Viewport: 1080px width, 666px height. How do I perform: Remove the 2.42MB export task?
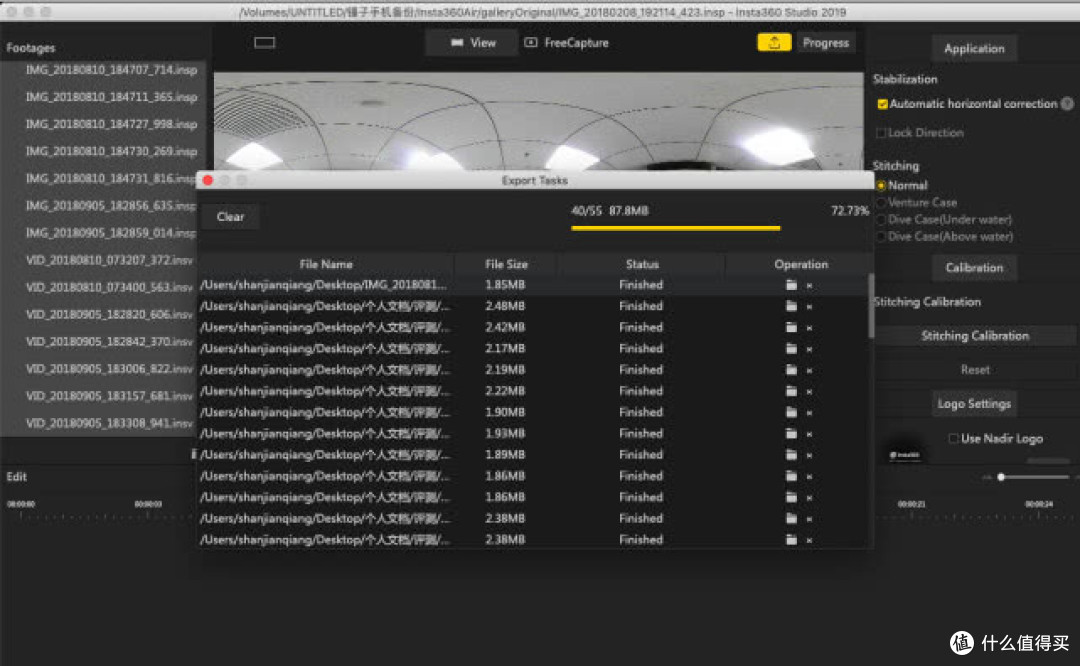pyautogui.click(x=809, y=329)
